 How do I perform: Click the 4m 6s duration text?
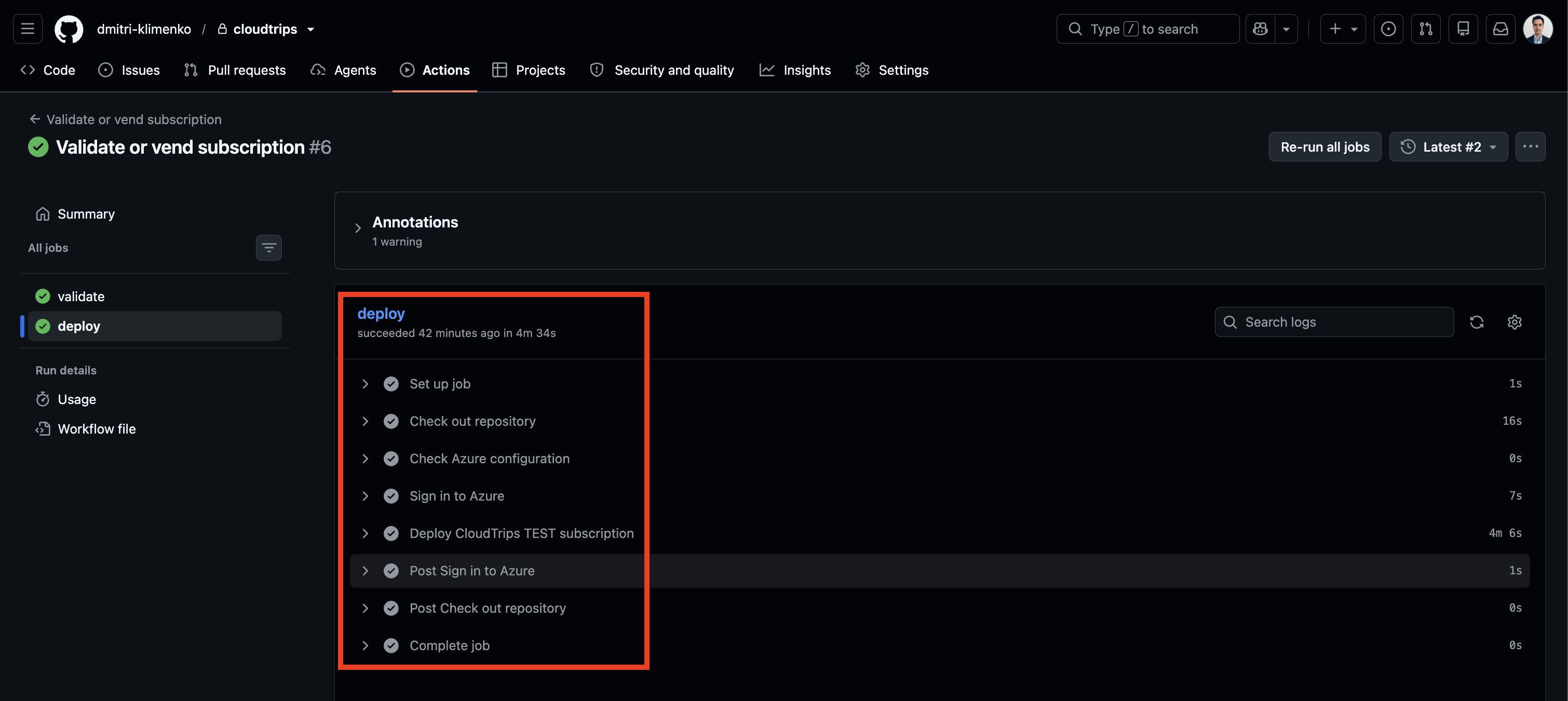pos(1505,533)
